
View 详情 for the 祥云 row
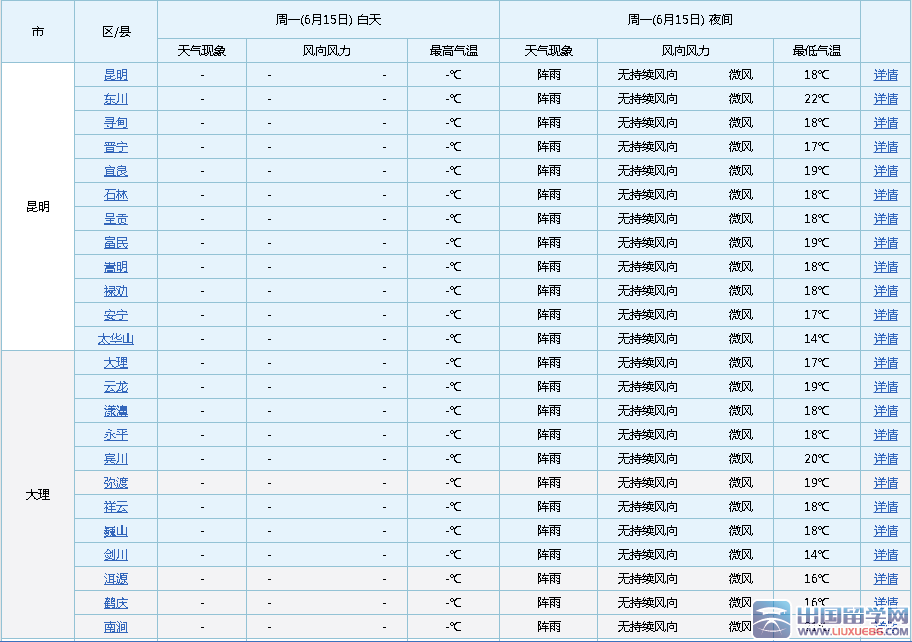tap(886, 507)
